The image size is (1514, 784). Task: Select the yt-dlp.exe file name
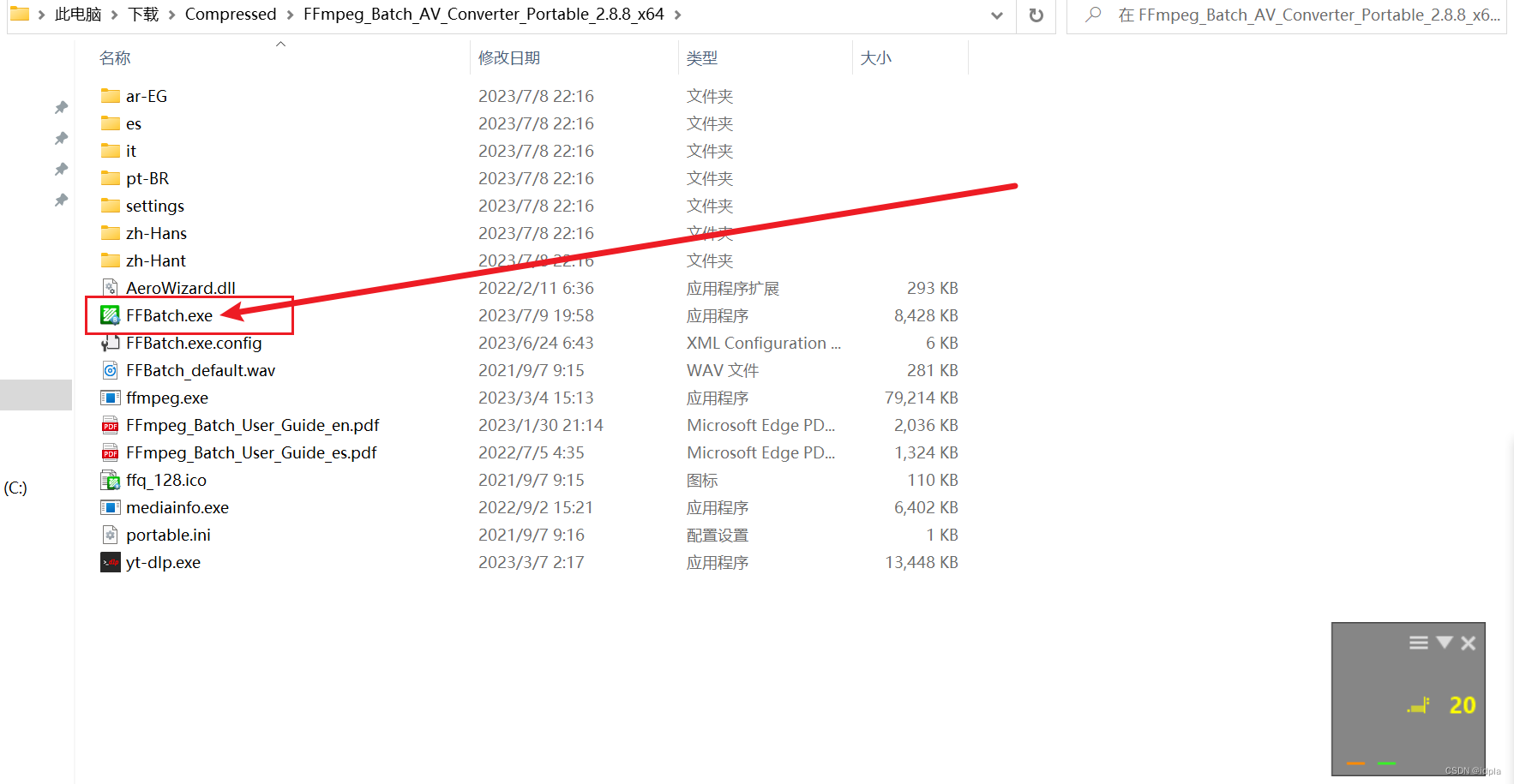tap(163, 562)
